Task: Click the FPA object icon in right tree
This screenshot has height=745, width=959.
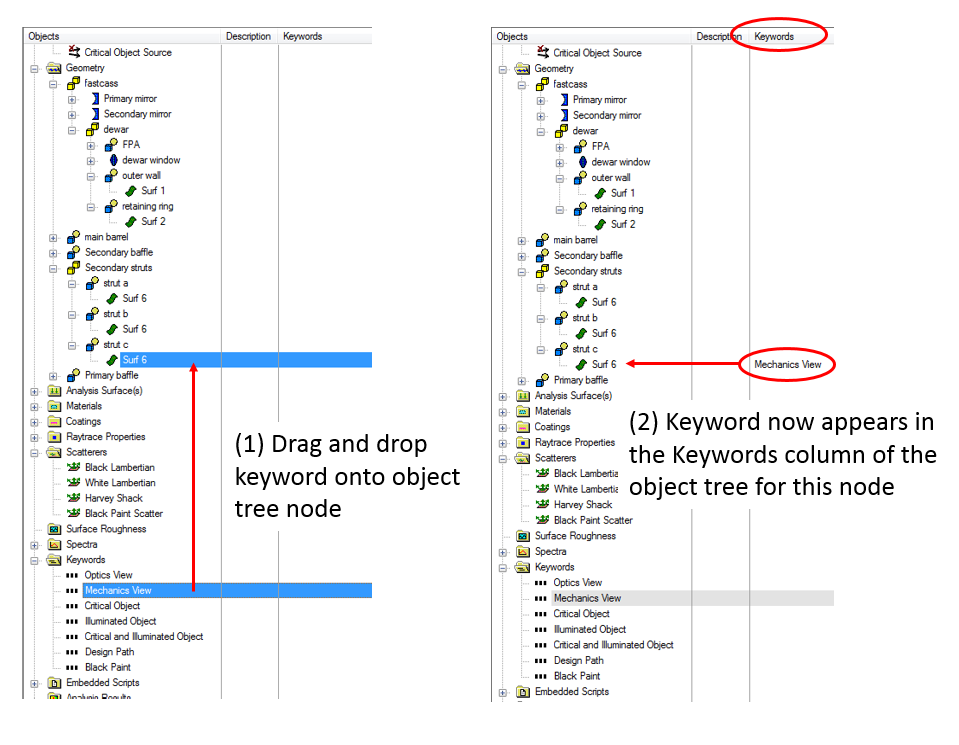Action: (x=581, y=146)
